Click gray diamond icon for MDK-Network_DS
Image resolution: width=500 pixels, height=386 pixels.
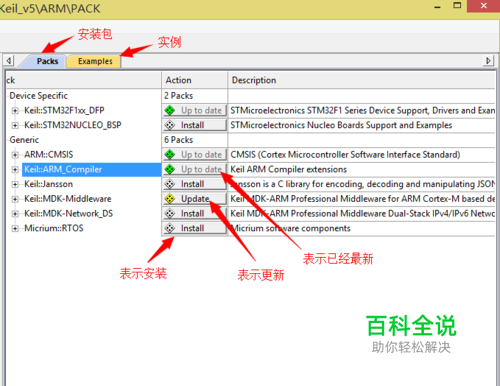(x=170, y=213)
